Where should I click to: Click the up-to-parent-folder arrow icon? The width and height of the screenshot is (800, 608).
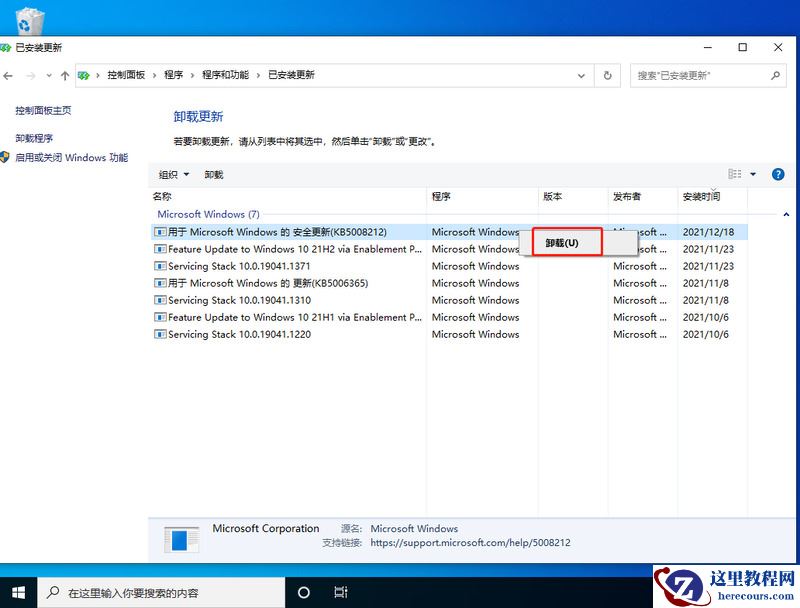[65, 75]
